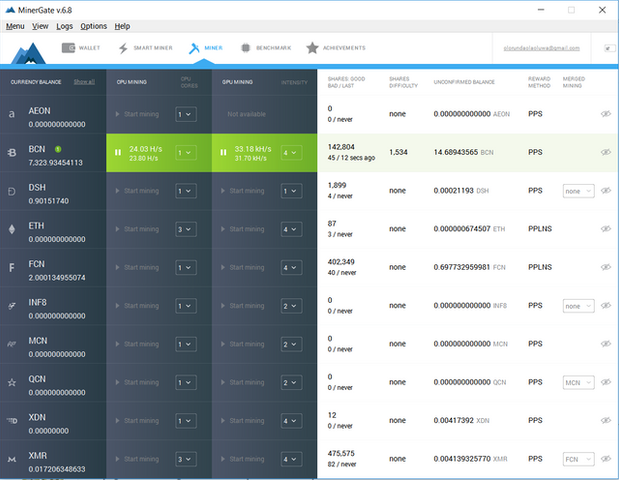Switch to the Smart Miner tab
The image size is (619, 480).
pos(145,48)
